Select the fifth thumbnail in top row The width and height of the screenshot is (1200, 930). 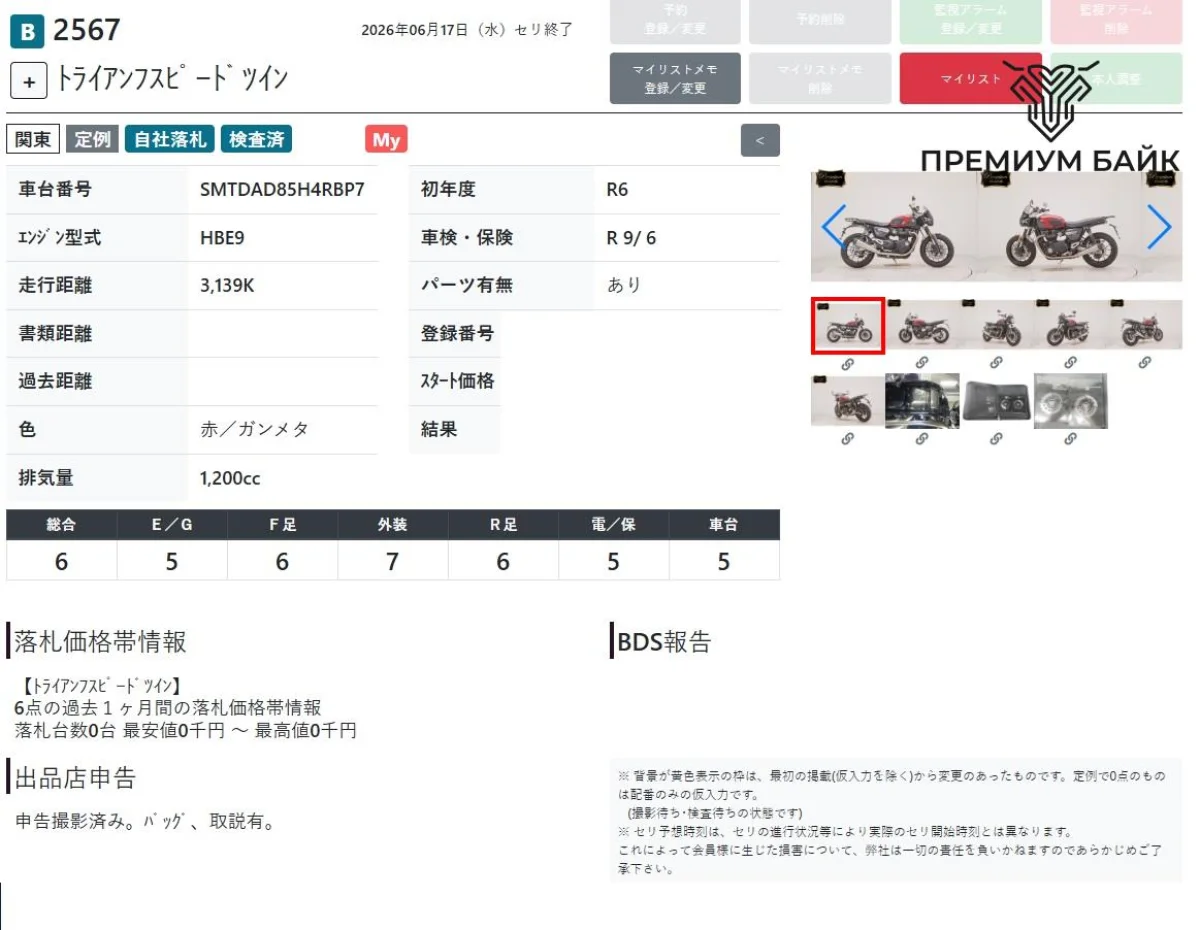pyautogui.click(x=1145, y=325)
